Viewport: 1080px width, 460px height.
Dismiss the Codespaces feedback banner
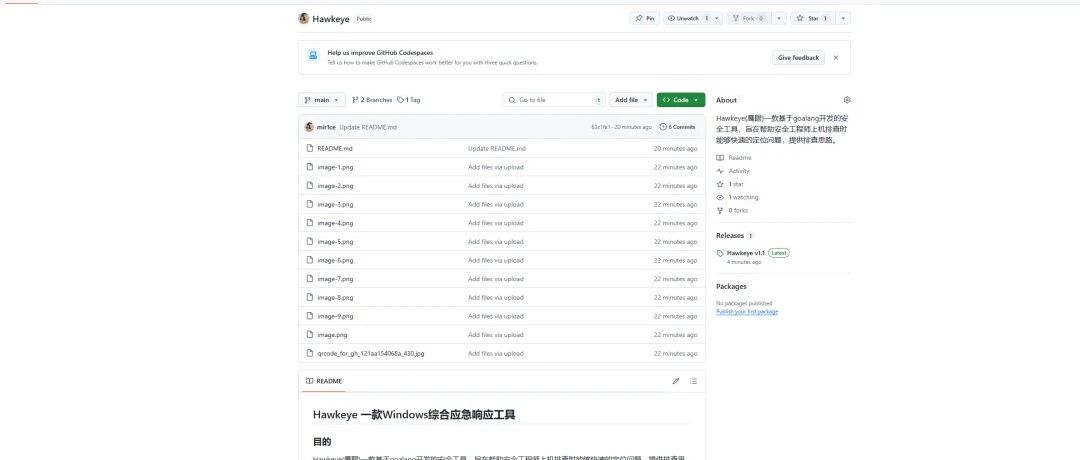[x=835, y=58]
